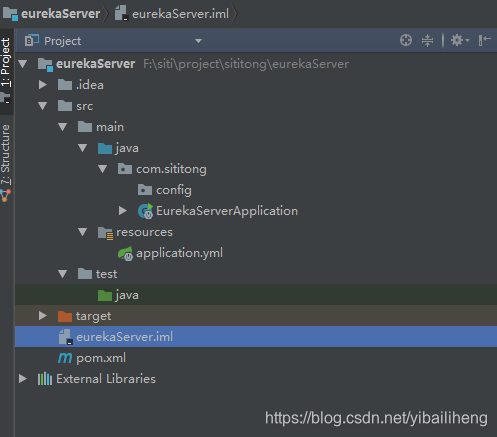Screen dimensions: 497x437
Task: Click the resources folder icon
Action: click(105, 233)
